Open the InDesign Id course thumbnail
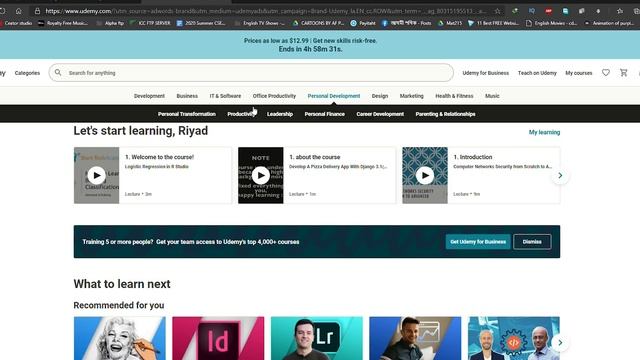Image resolution: width=640 pixels, height=360 pixels. [x=218, y=338]
